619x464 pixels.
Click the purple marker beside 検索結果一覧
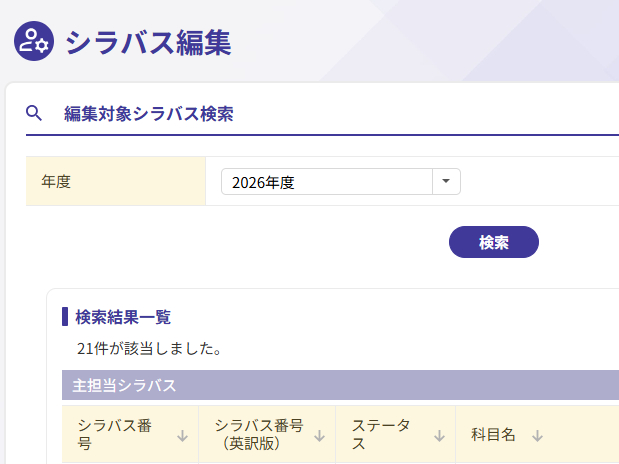pyautogui.click(x=65, y=317)
